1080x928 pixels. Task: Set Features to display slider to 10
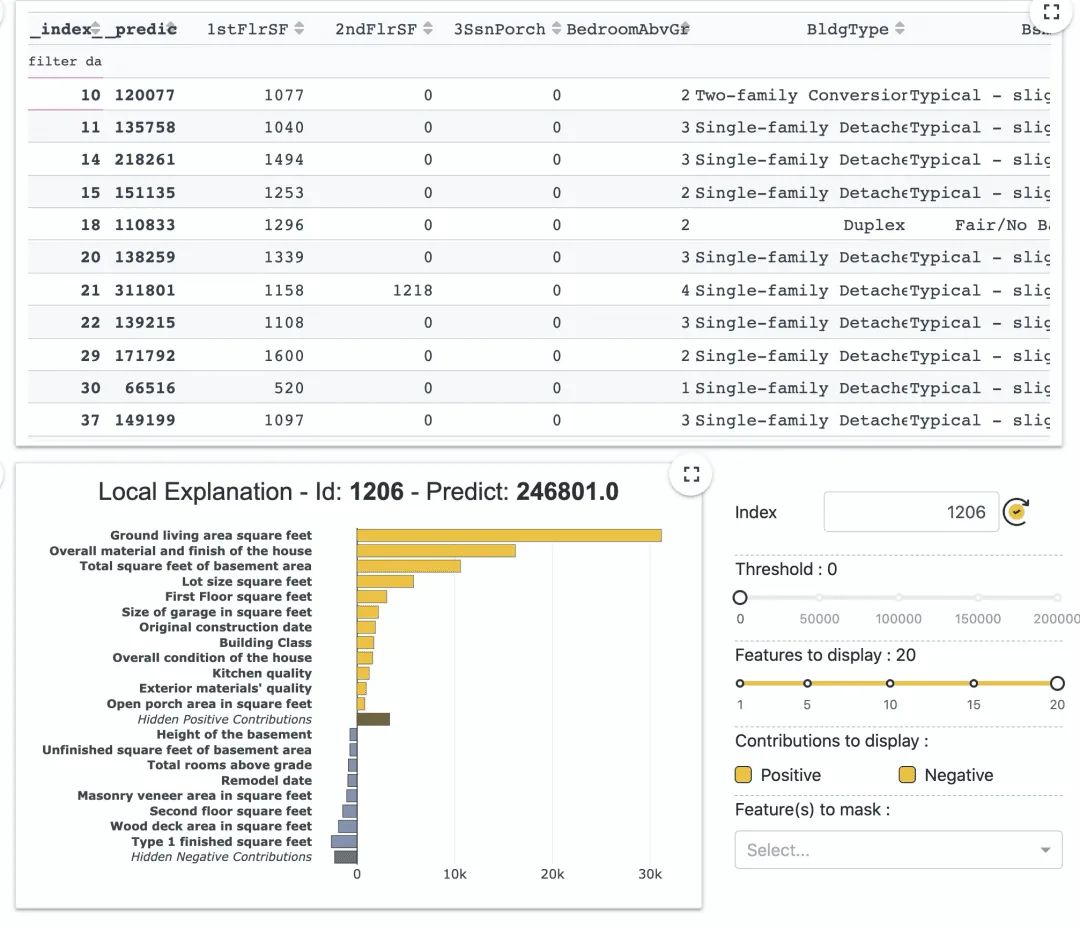890,683
